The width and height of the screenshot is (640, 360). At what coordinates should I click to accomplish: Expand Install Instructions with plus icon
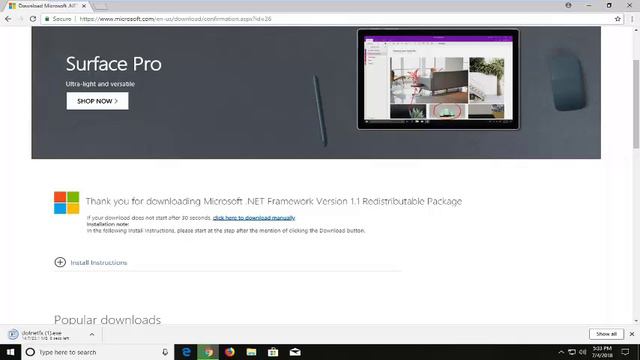[x=60, y=262]
